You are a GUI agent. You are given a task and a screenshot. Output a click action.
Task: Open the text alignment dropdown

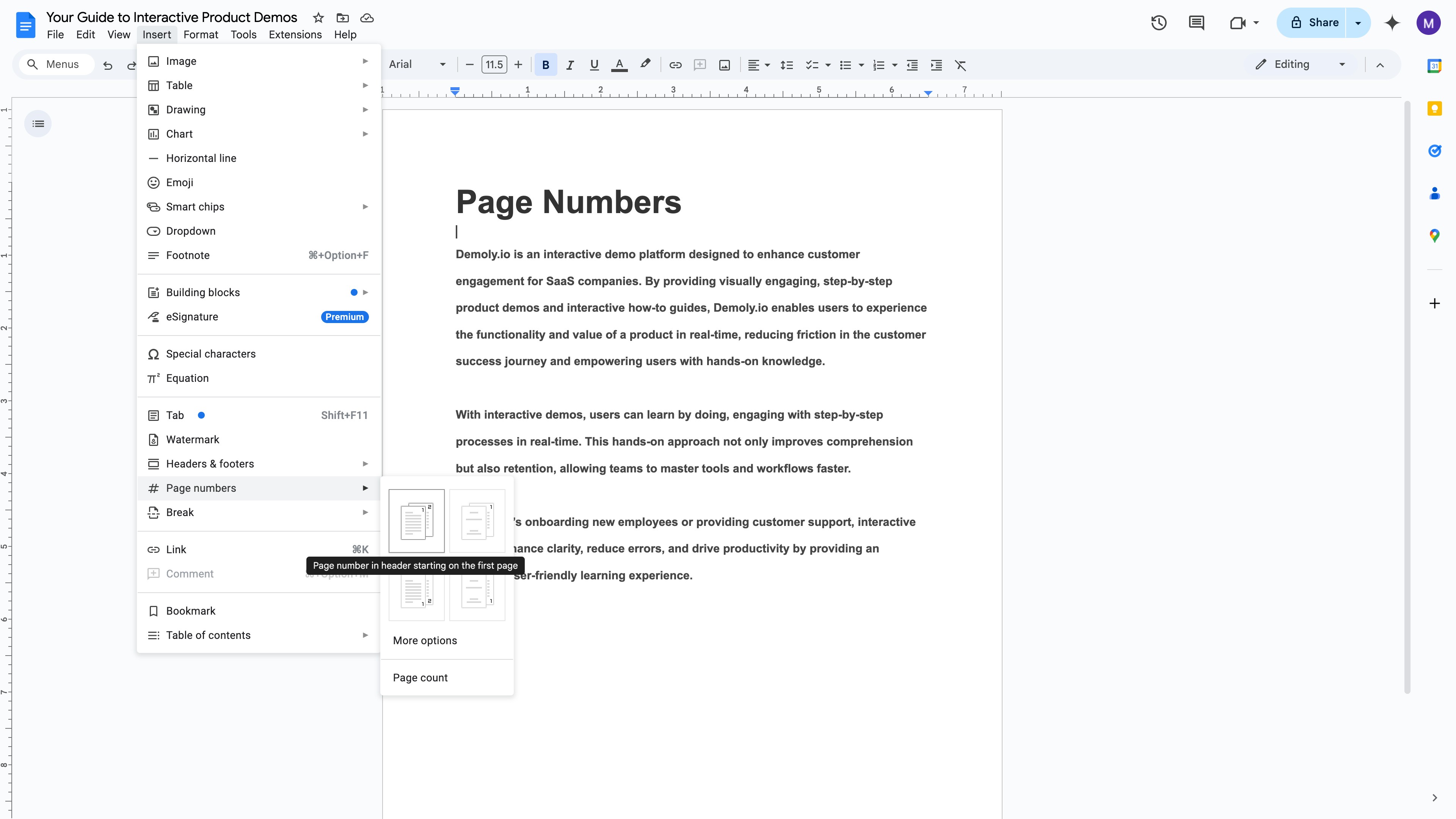758,65
